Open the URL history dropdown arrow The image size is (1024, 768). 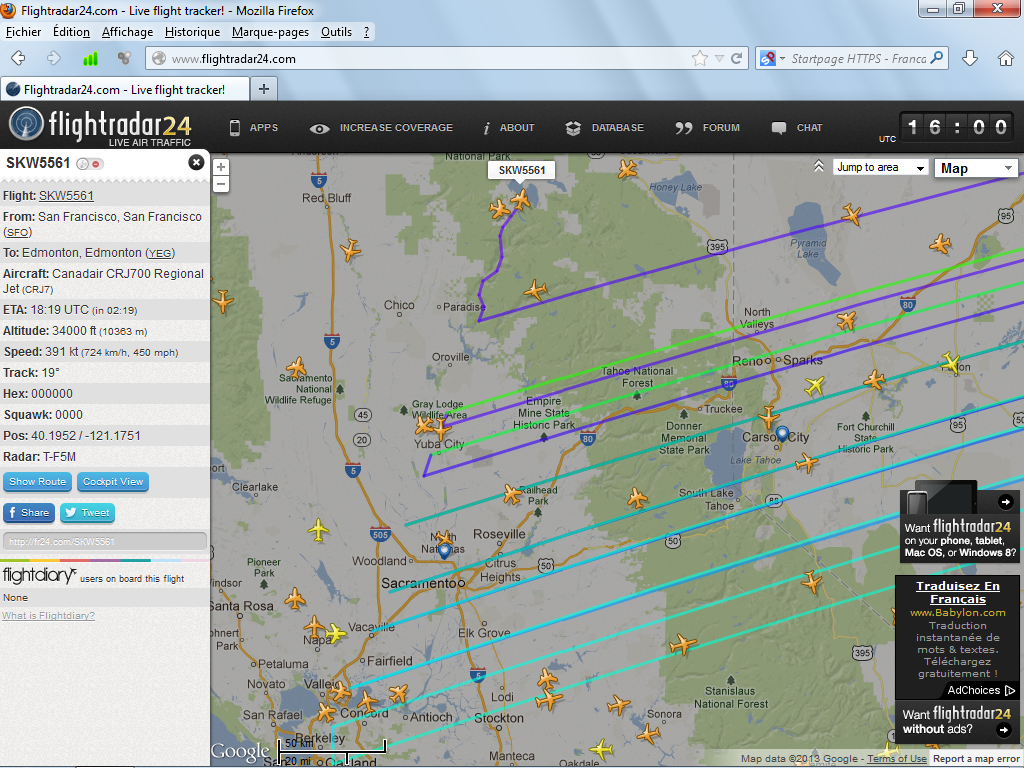tap(719, 59)
